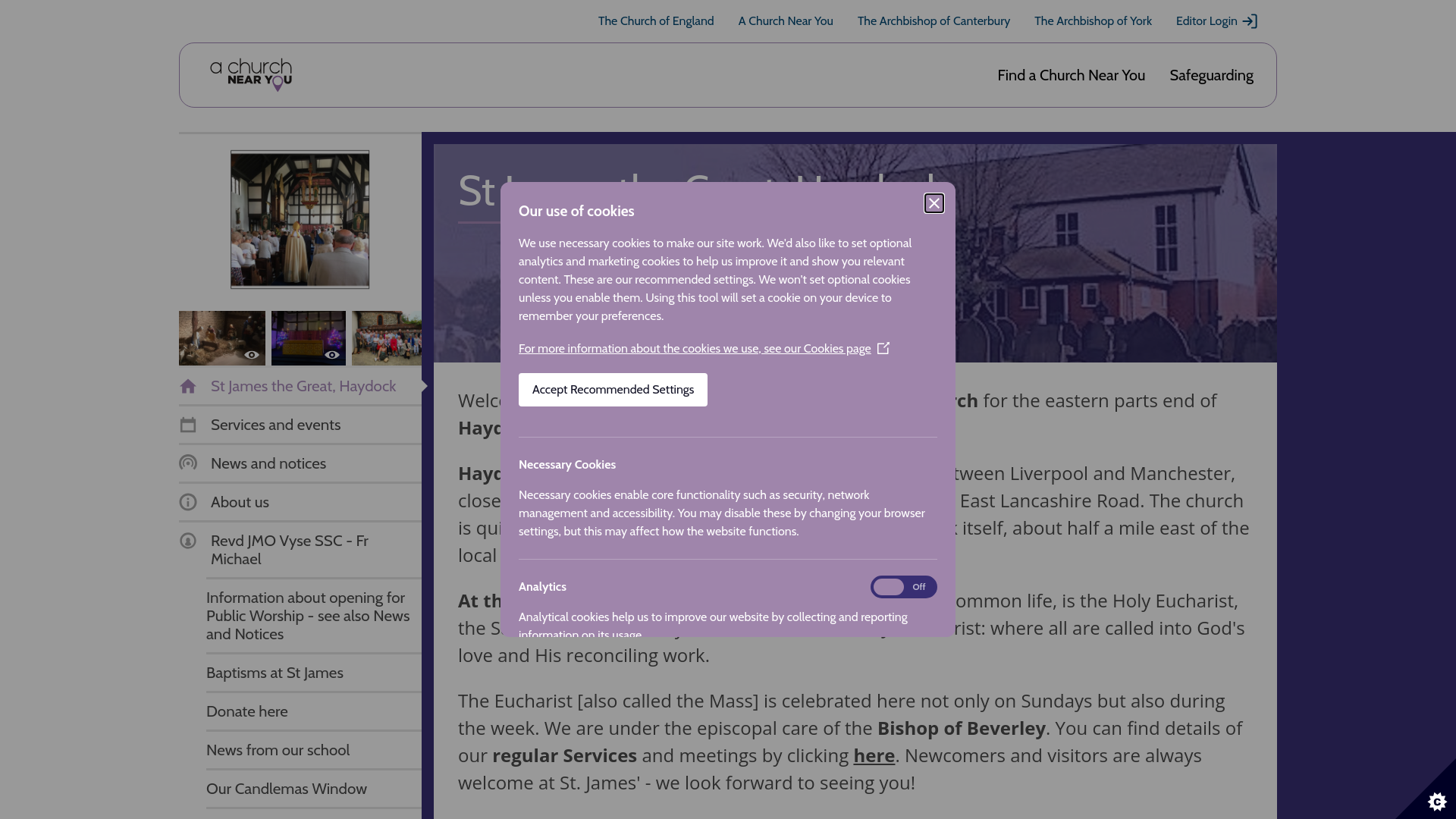Click the Editor Login link text
The width and height of the screenshot is (1456, 819).
coord(1207,21)
